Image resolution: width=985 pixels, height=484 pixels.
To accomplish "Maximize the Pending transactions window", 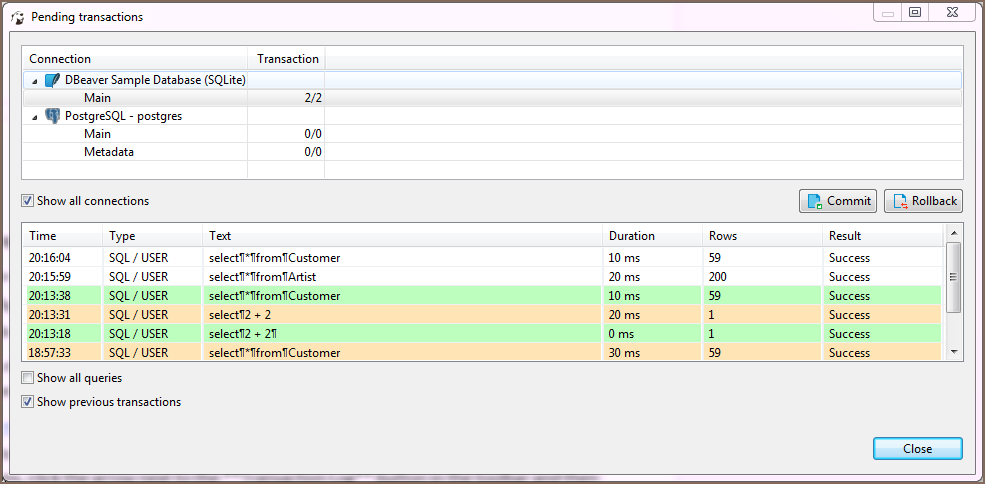I will (x=914, y=12).
